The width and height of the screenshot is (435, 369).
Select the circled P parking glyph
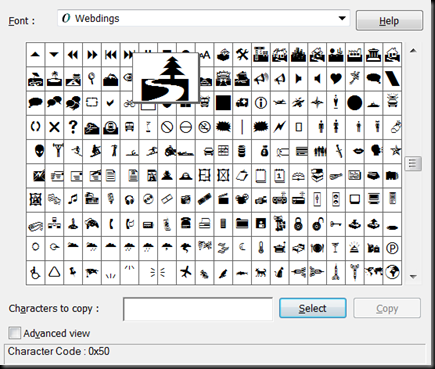coord(392,248)
